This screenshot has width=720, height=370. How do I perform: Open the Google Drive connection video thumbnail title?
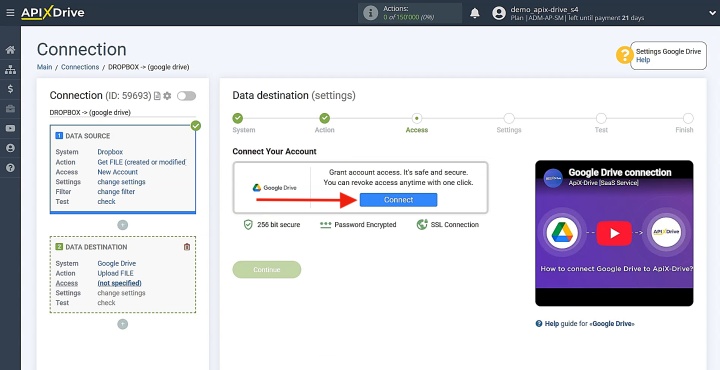tap(620, 173)
